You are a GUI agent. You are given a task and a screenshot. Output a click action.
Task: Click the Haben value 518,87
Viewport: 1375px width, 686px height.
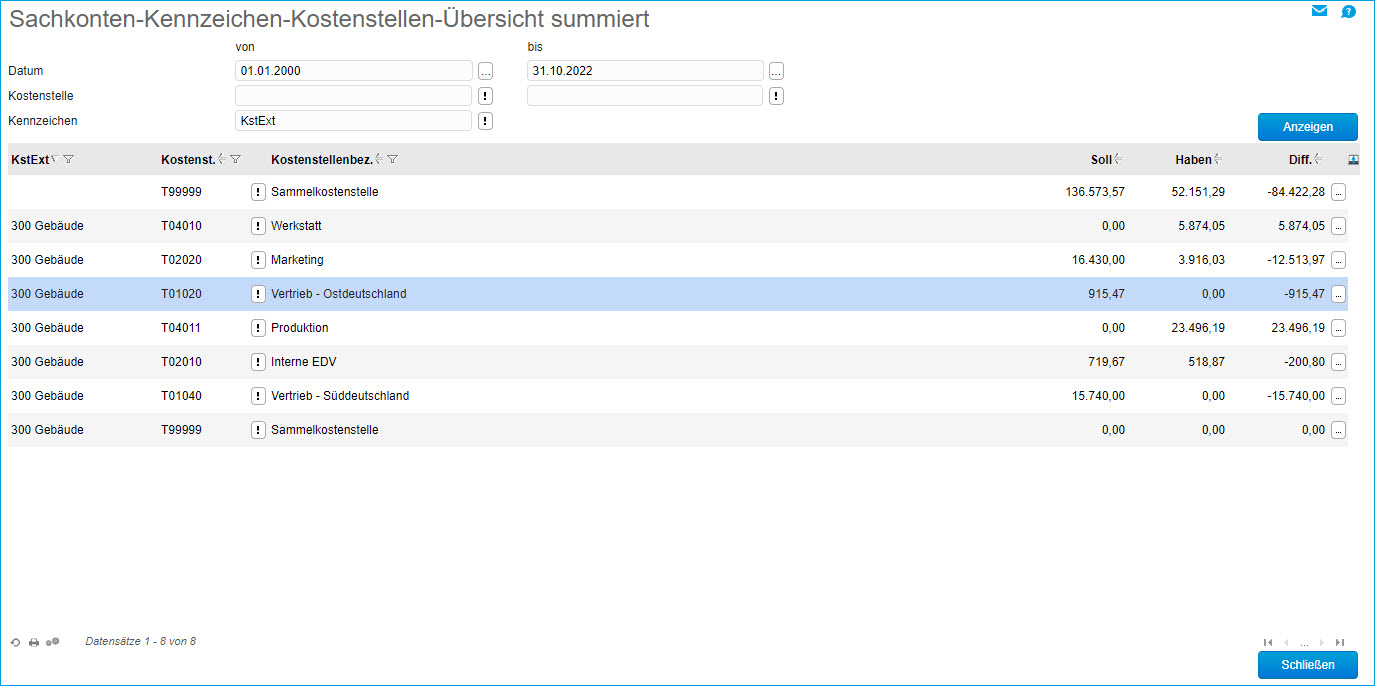coord(1206,362)
